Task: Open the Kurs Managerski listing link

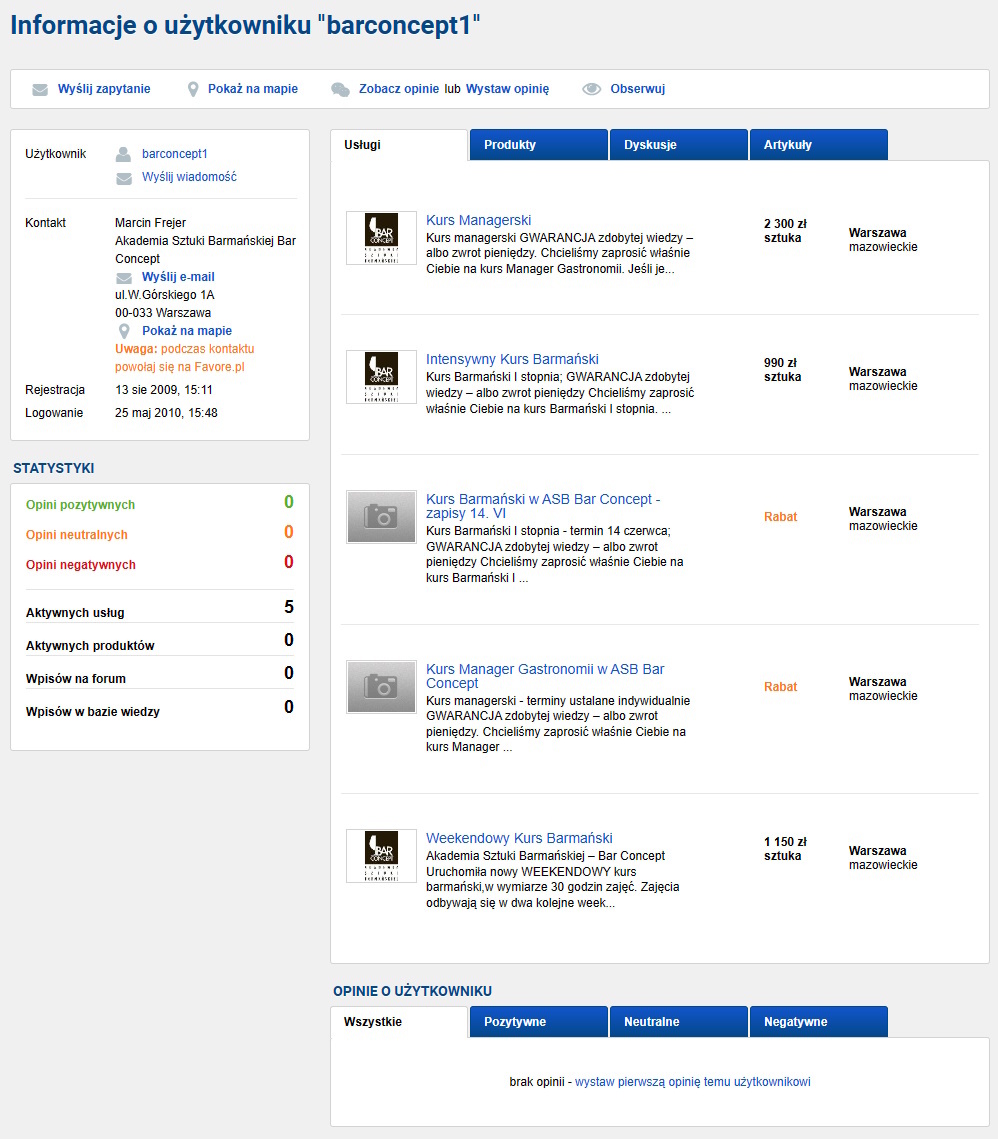Action: pyautogui.click(x=478, y=220)
